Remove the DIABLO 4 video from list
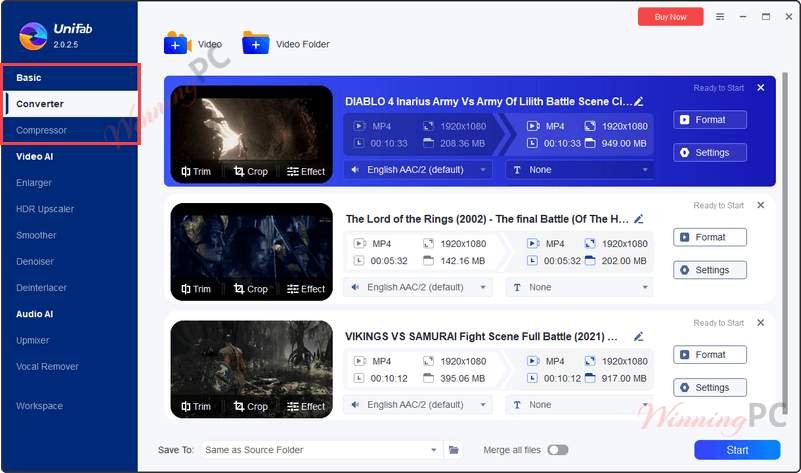 761,88
